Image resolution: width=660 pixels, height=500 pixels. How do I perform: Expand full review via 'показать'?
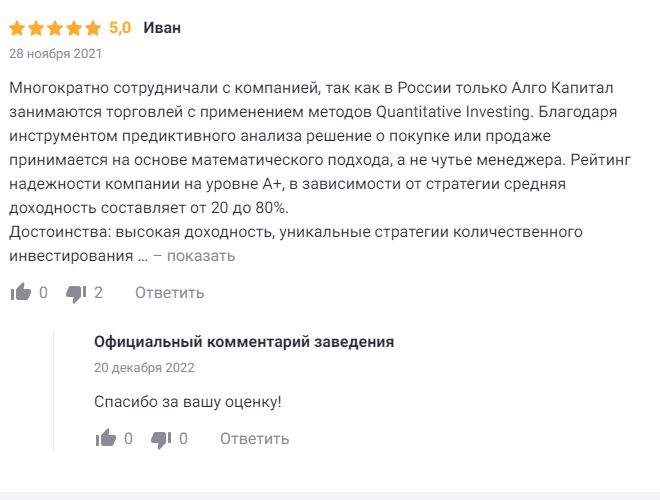[x=200, y=256]
